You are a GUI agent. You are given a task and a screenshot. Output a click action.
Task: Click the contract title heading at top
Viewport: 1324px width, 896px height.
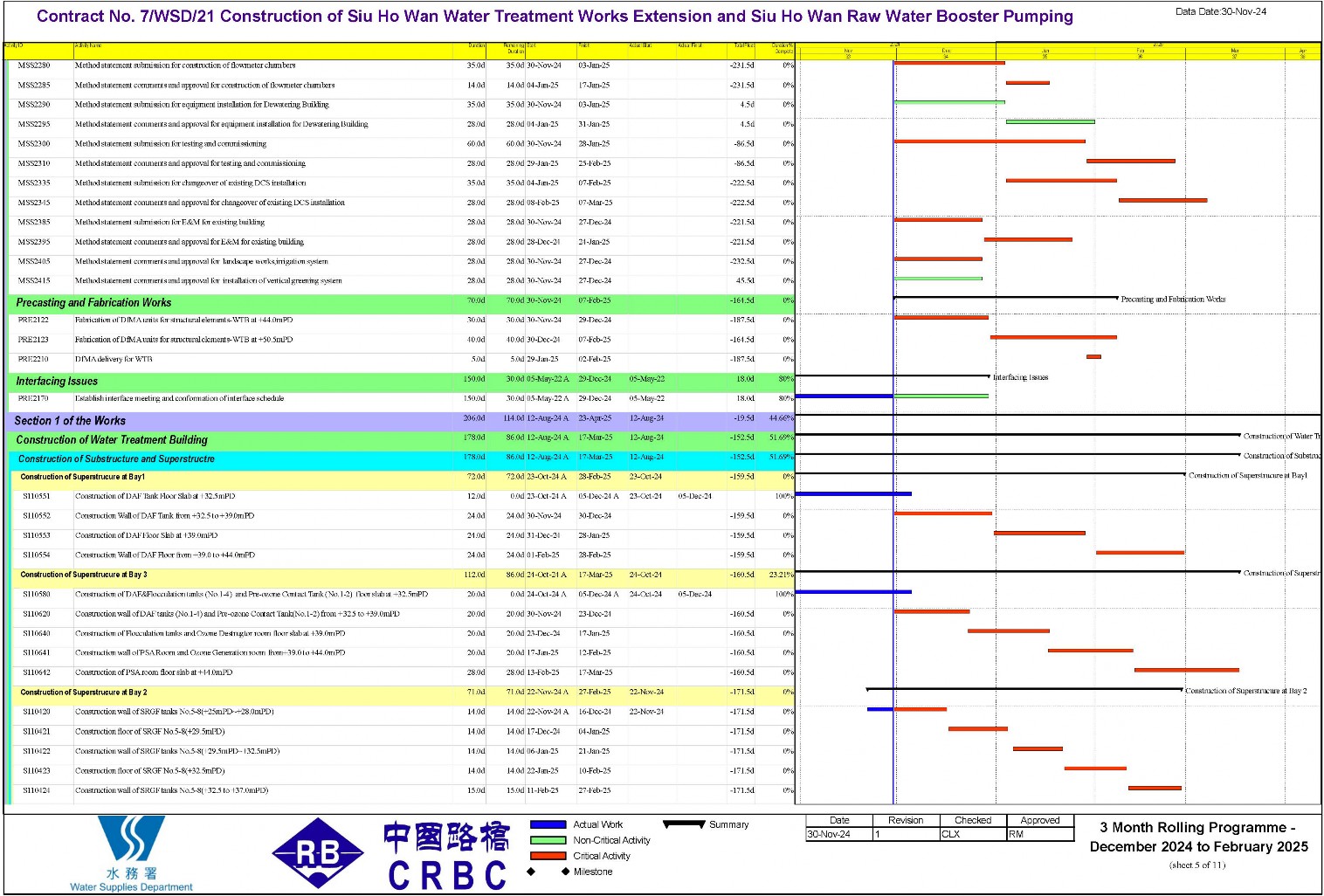click(555, 17)
